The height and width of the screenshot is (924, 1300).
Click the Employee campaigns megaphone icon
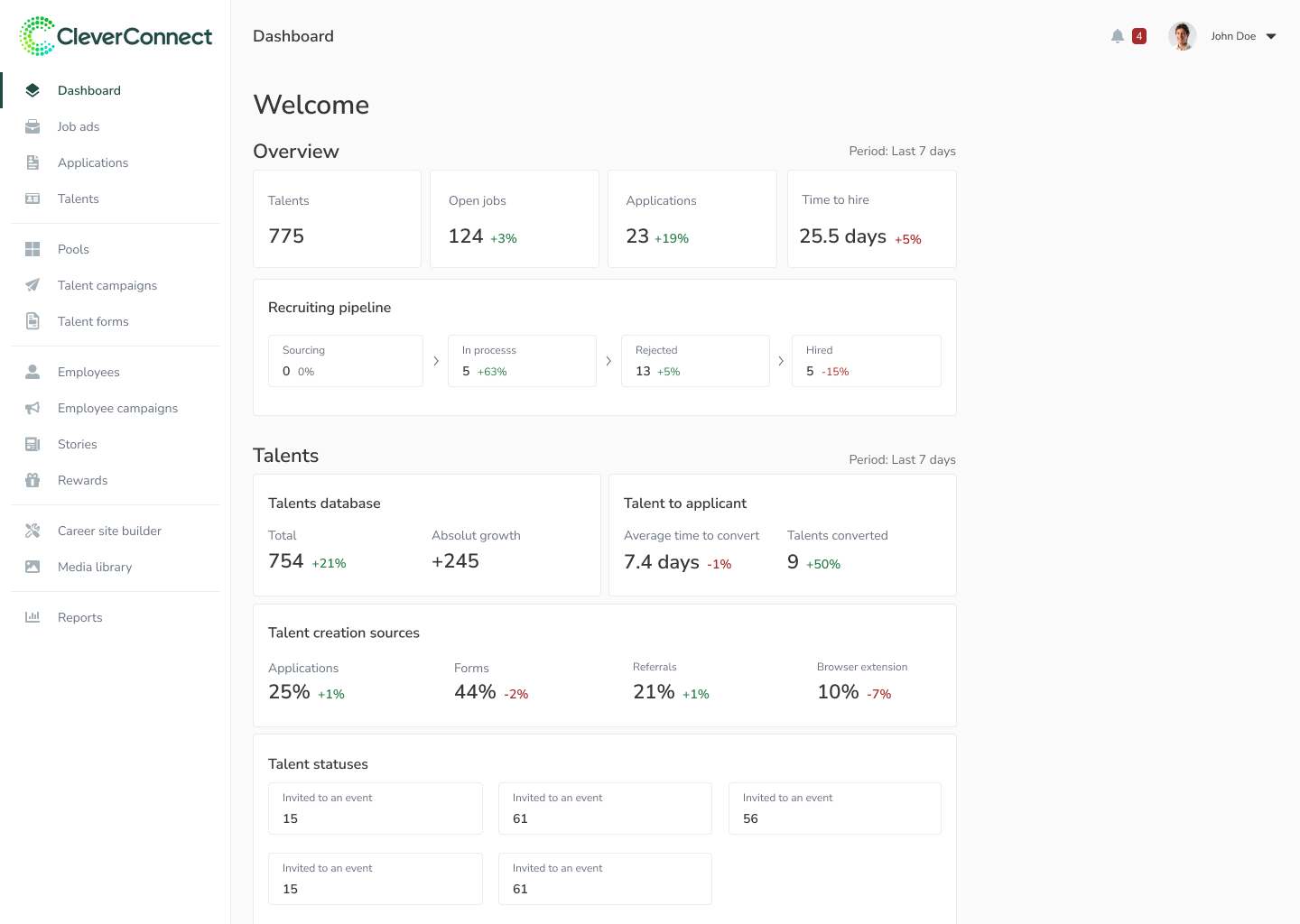click(32, 408)
